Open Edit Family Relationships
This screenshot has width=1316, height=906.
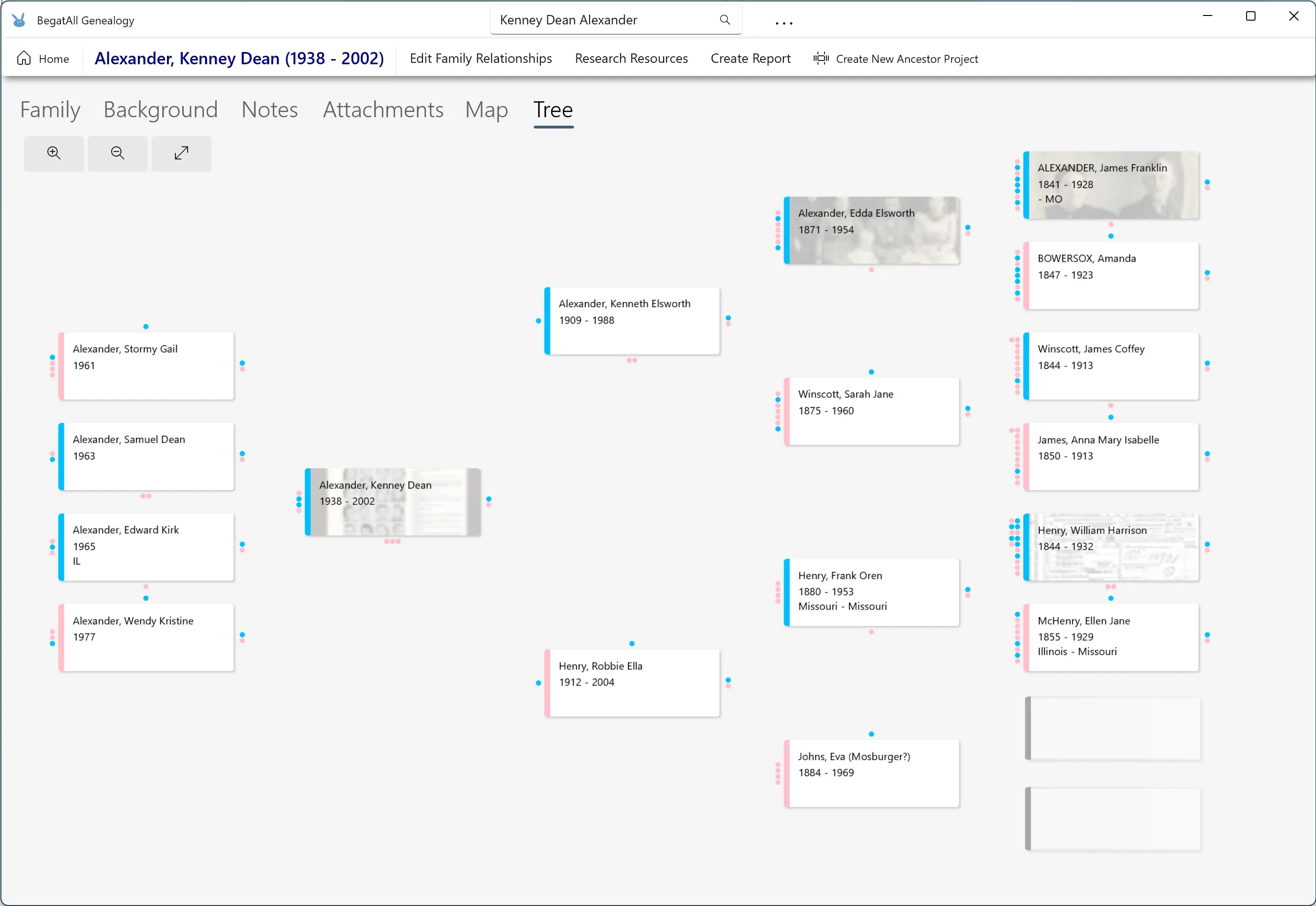481,59
